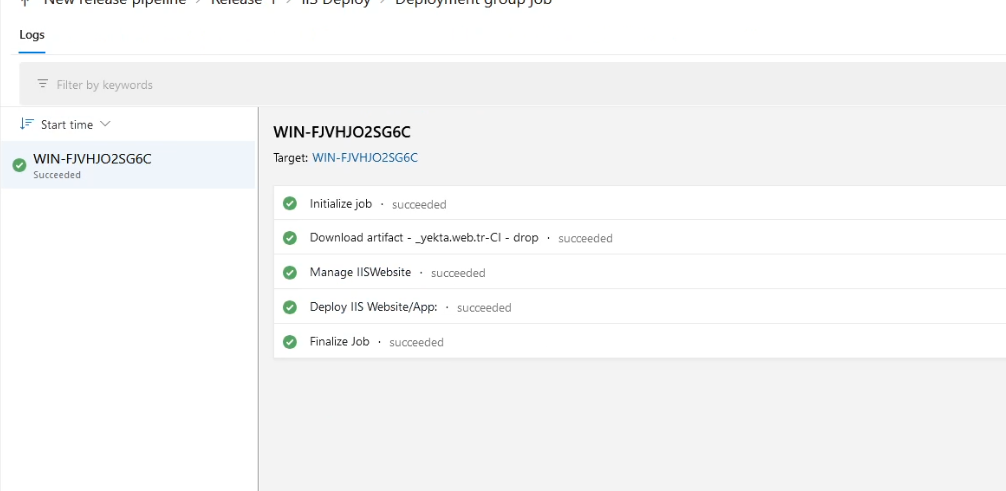Expand the Start time chevron
This screenshot has height=491, width=1006.
pyautogui.click(x=105, y=124)
